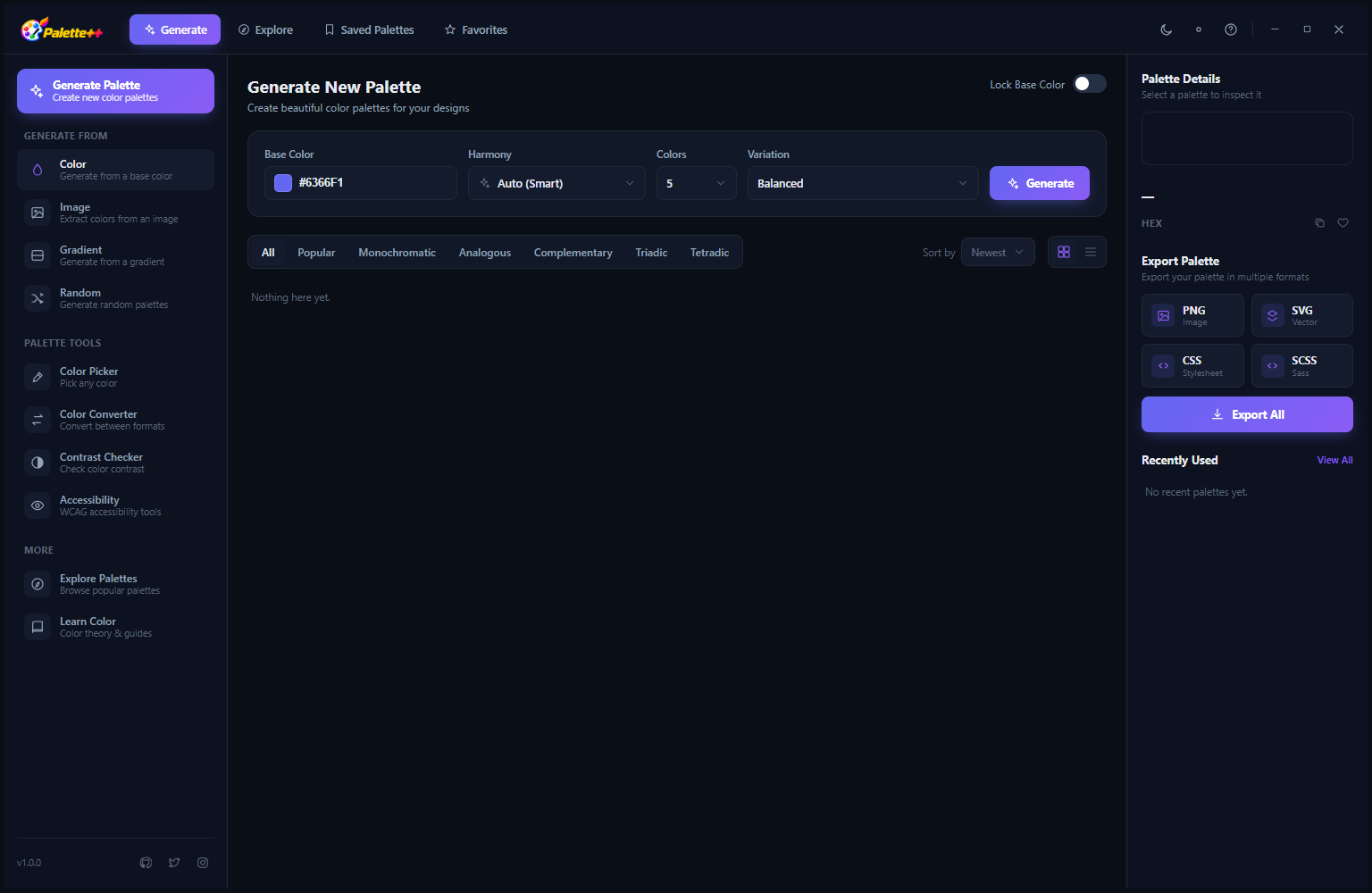
Task: Switch to grid view layout
Action: 1064,252
